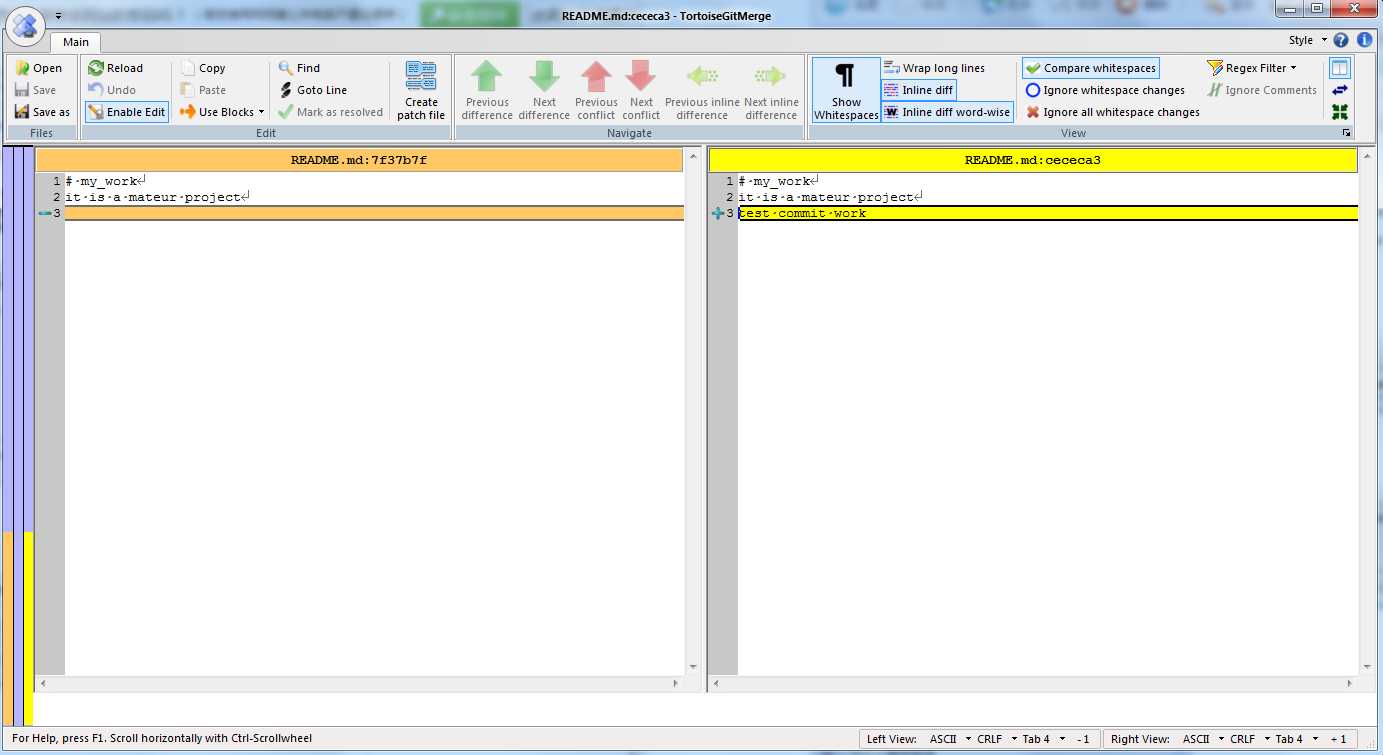Go to Next inline difference

pyautogui.click(x=771, y=90)
